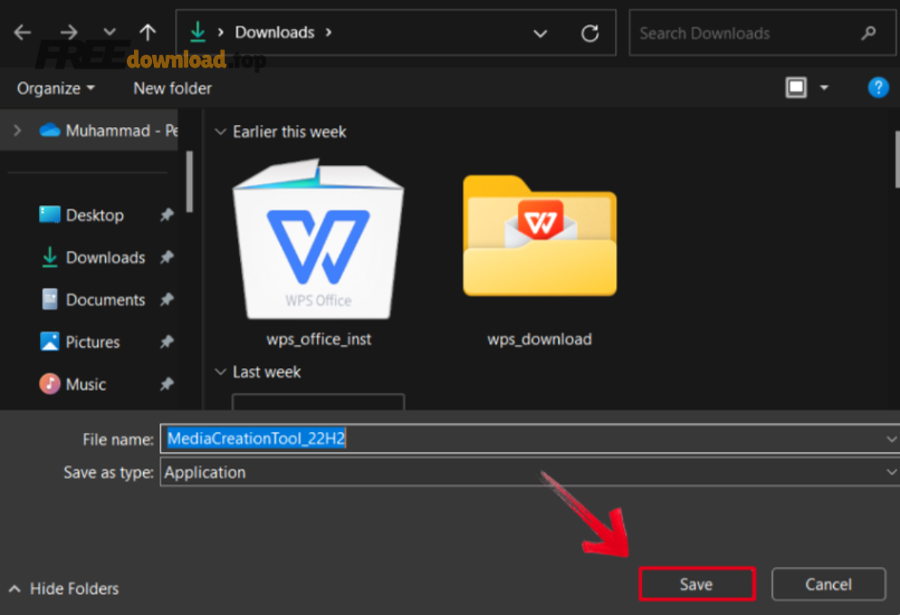The image size is (900, 615).
Task: Select Downloads in the address path
Action: pyautogui.click(x=275, y=32)
